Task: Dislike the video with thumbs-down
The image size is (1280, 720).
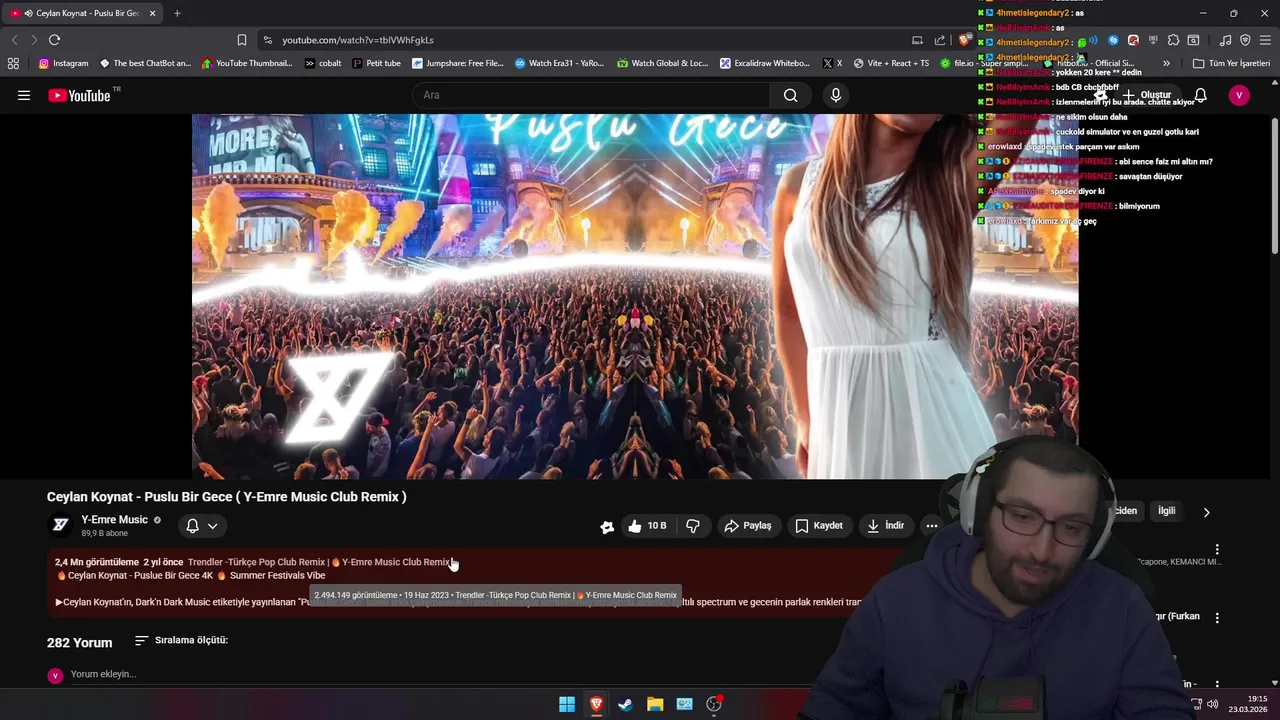Action: pyautogui.click(x=693, y=526)
